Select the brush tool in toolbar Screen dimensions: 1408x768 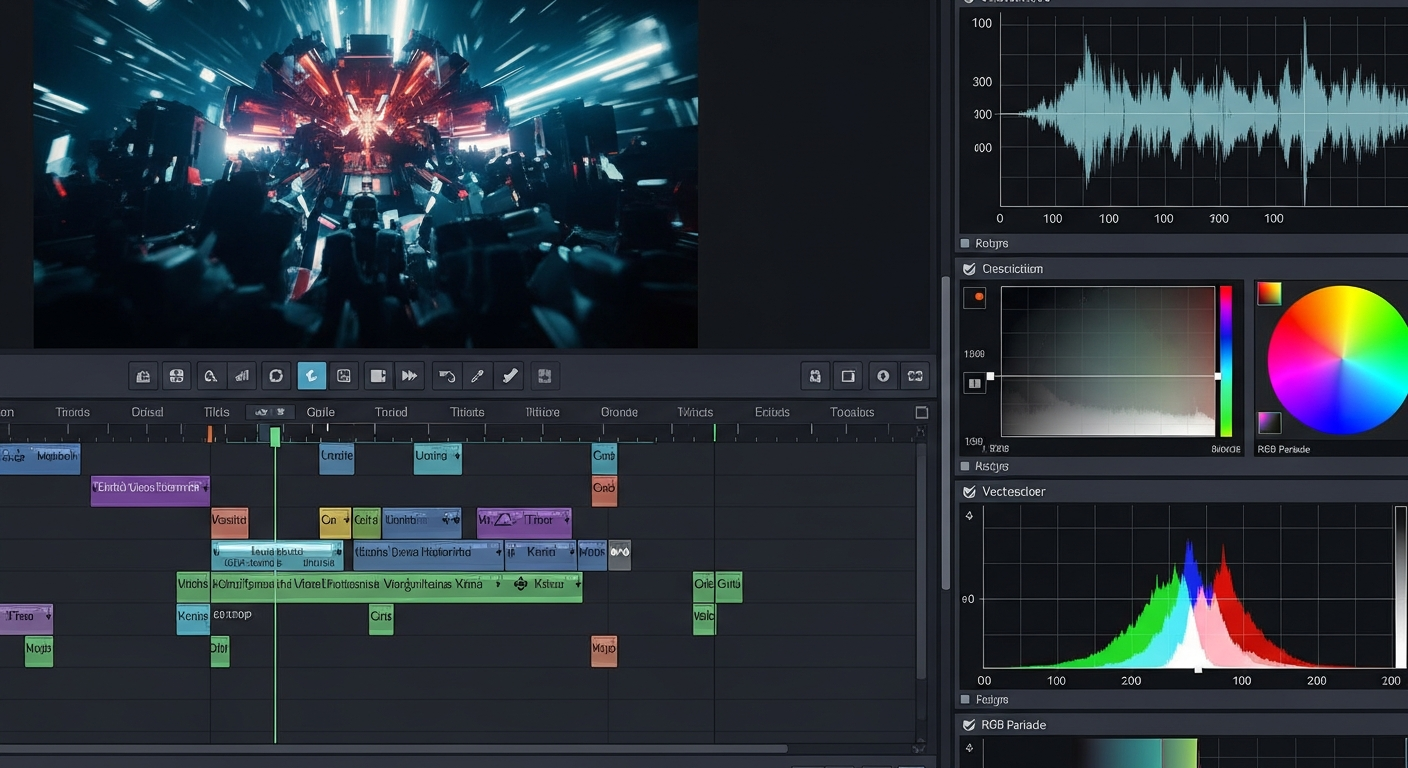[510, 376]
